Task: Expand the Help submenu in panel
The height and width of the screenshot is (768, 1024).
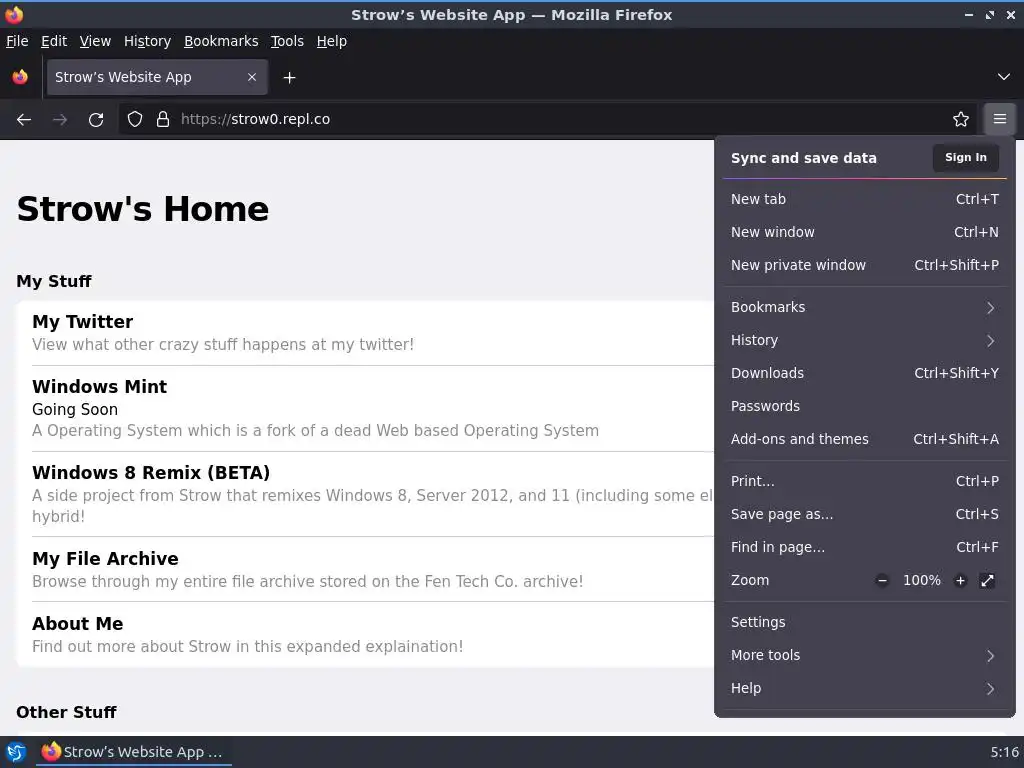Action: 865,688
